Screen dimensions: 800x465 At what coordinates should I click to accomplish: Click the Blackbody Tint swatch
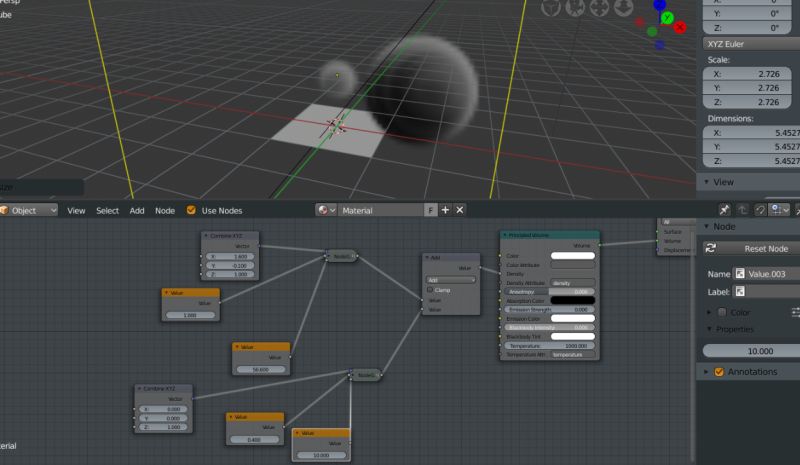pyautogui.click(x=572, y=336)
